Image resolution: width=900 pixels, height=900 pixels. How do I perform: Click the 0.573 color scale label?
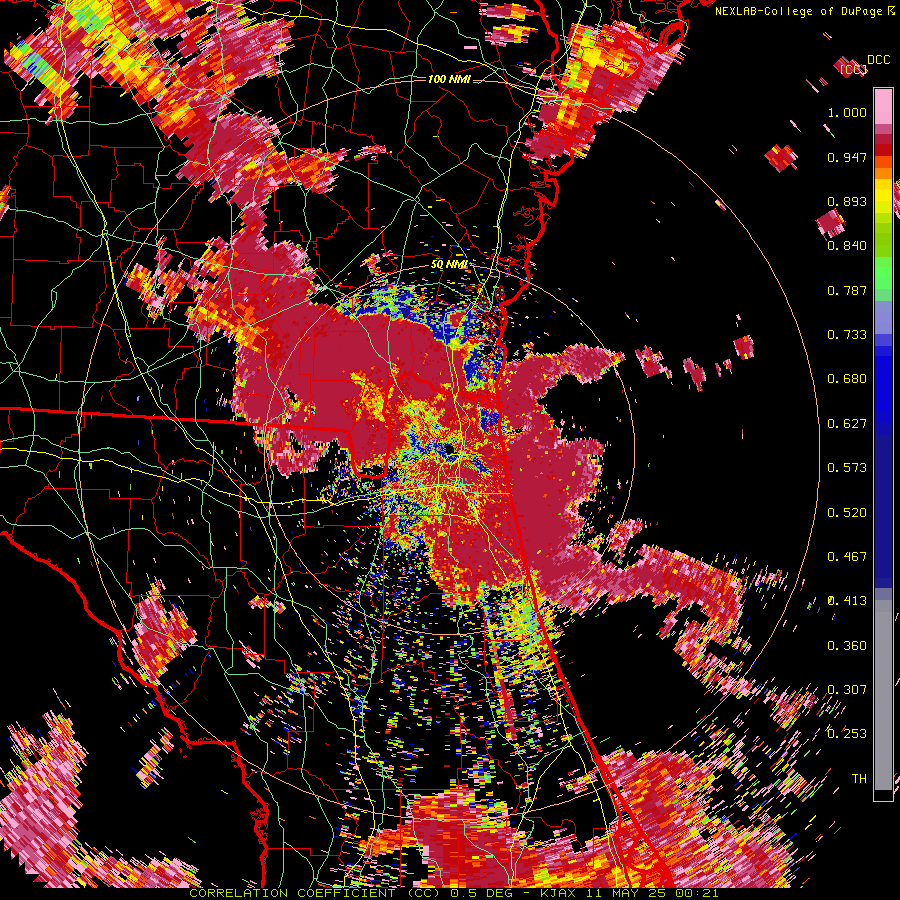coord(847,468)
